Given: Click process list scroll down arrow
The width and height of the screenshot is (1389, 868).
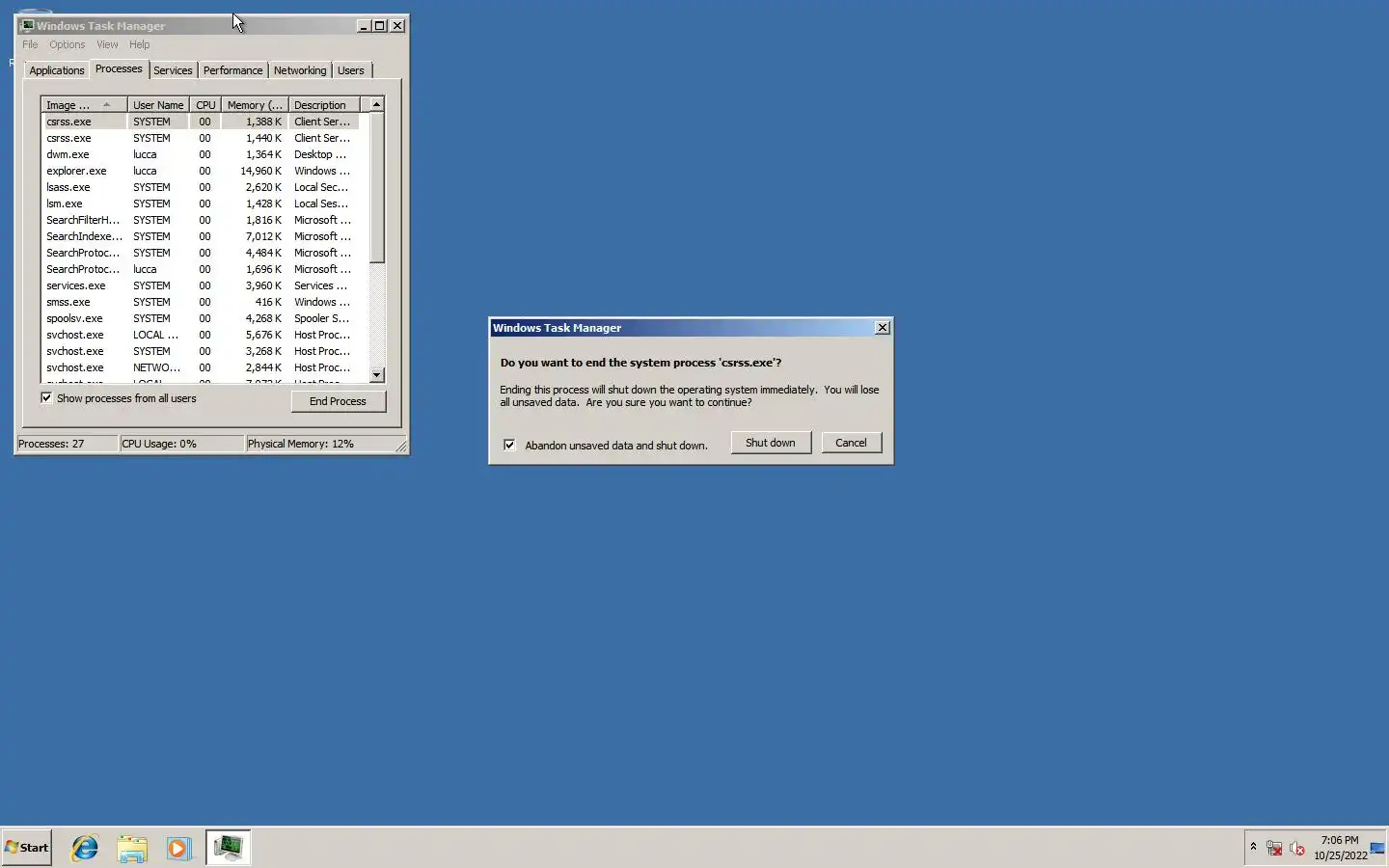Looking at the screenshot, I should coord(377,375).
